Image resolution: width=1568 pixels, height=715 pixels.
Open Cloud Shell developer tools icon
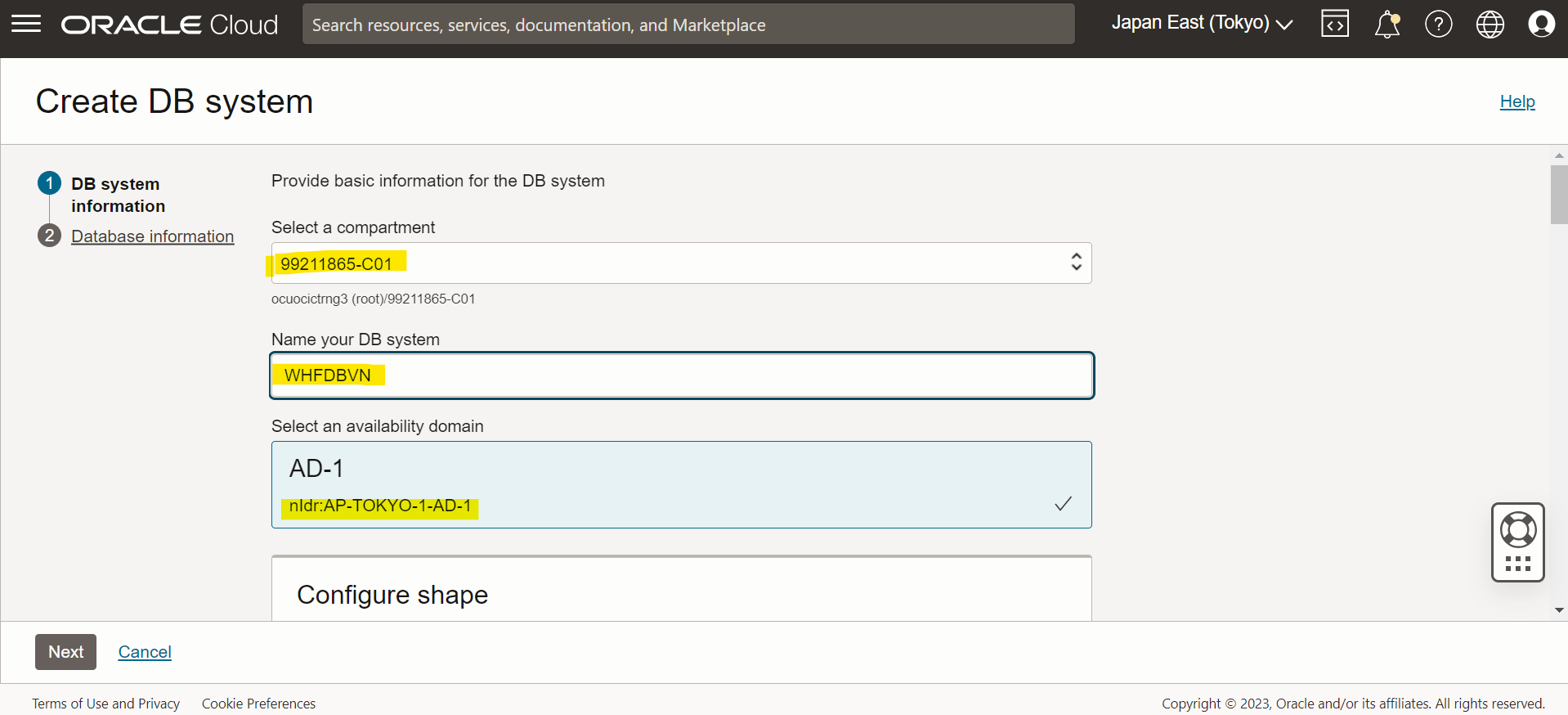pos(1335,24)
